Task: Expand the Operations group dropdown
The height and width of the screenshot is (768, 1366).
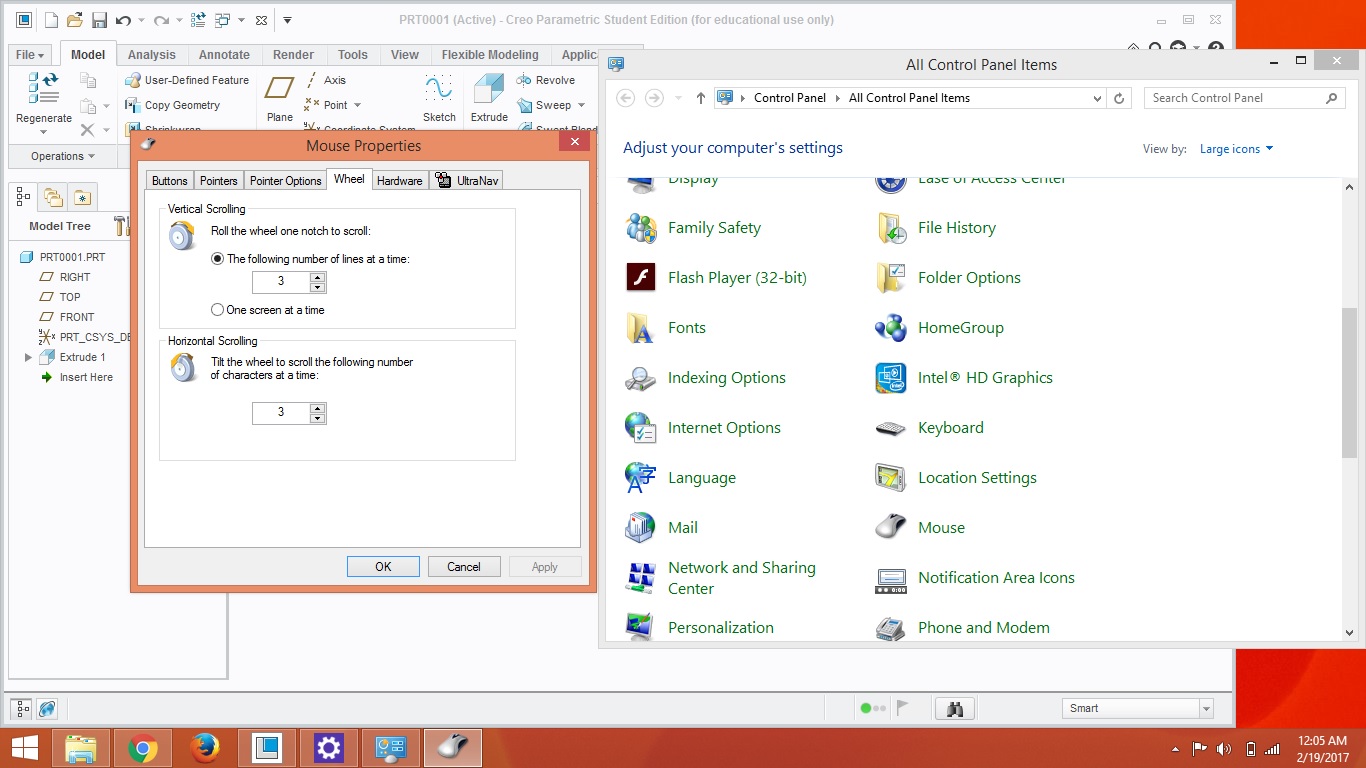Action: click(x=63, y=156)
